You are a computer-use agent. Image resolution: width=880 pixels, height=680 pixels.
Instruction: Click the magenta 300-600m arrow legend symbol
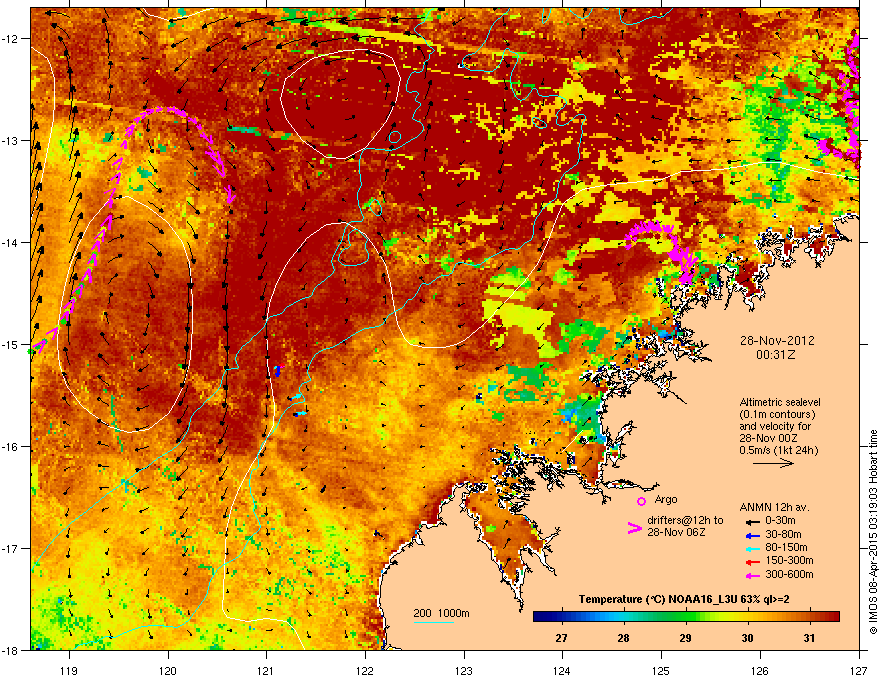click(751, 576)
